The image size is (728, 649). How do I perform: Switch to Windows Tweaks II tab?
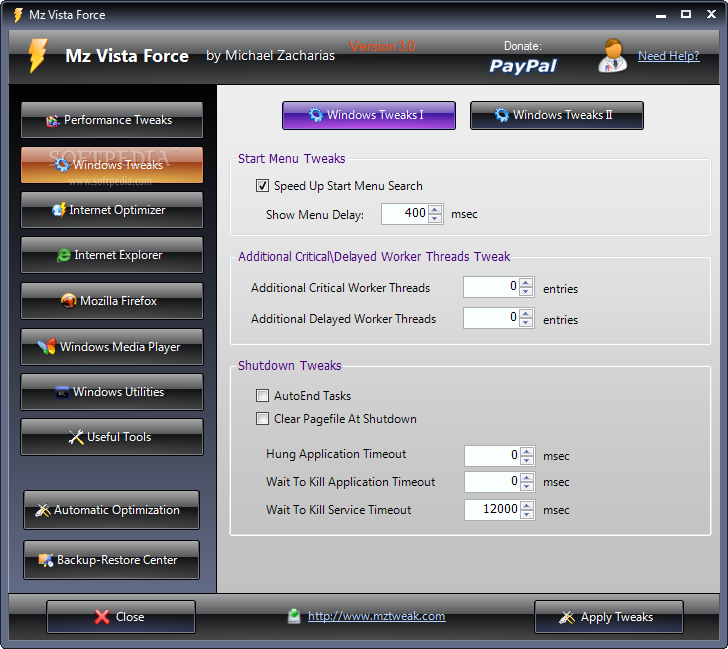click(557, 115)
